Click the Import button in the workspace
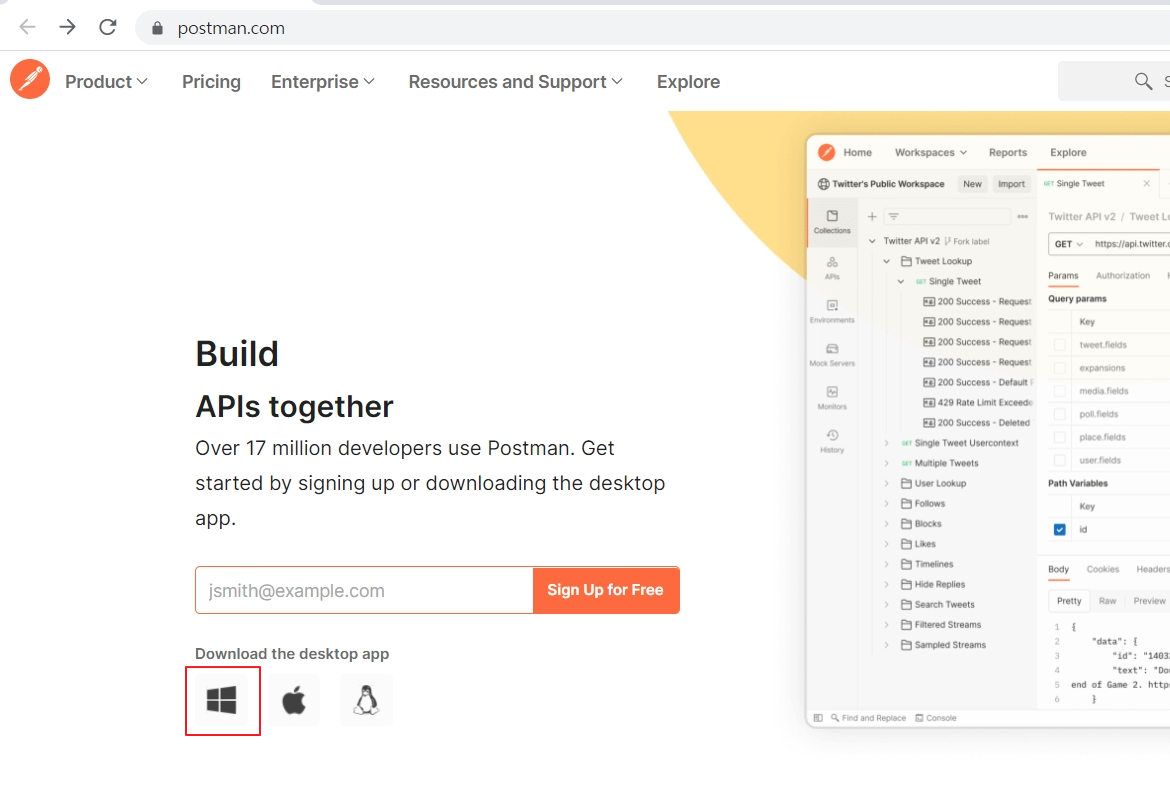Image resolution: width=1170 pixels, height=794 pixels. [x=1011, y=184]
